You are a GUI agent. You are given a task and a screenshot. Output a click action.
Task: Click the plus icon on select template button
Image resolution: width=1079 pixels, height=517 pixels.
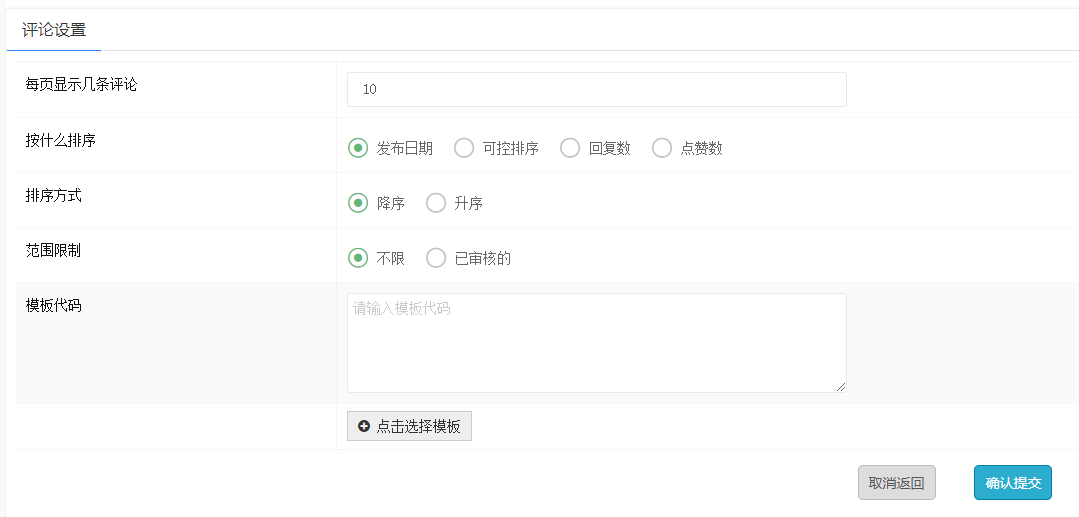click(364, 426)
